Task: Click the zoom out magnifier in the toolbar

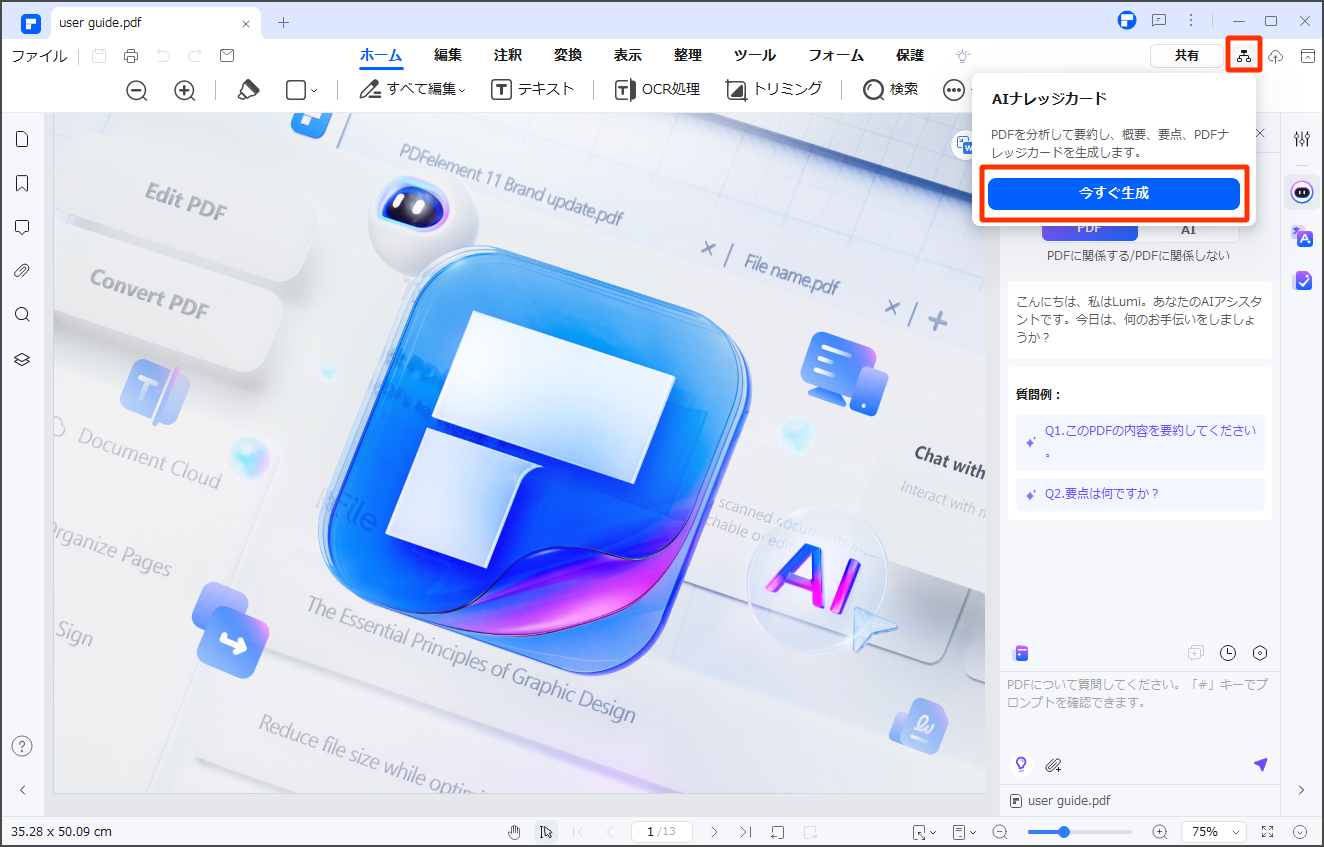Action: click(137, 90)
